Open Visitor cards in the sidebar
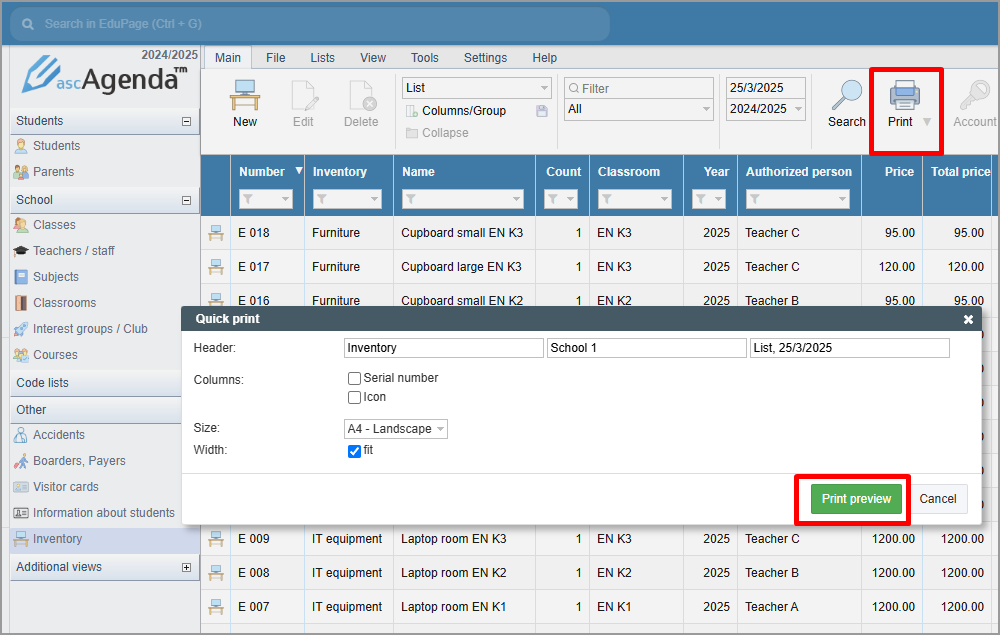 pos(66,486)
